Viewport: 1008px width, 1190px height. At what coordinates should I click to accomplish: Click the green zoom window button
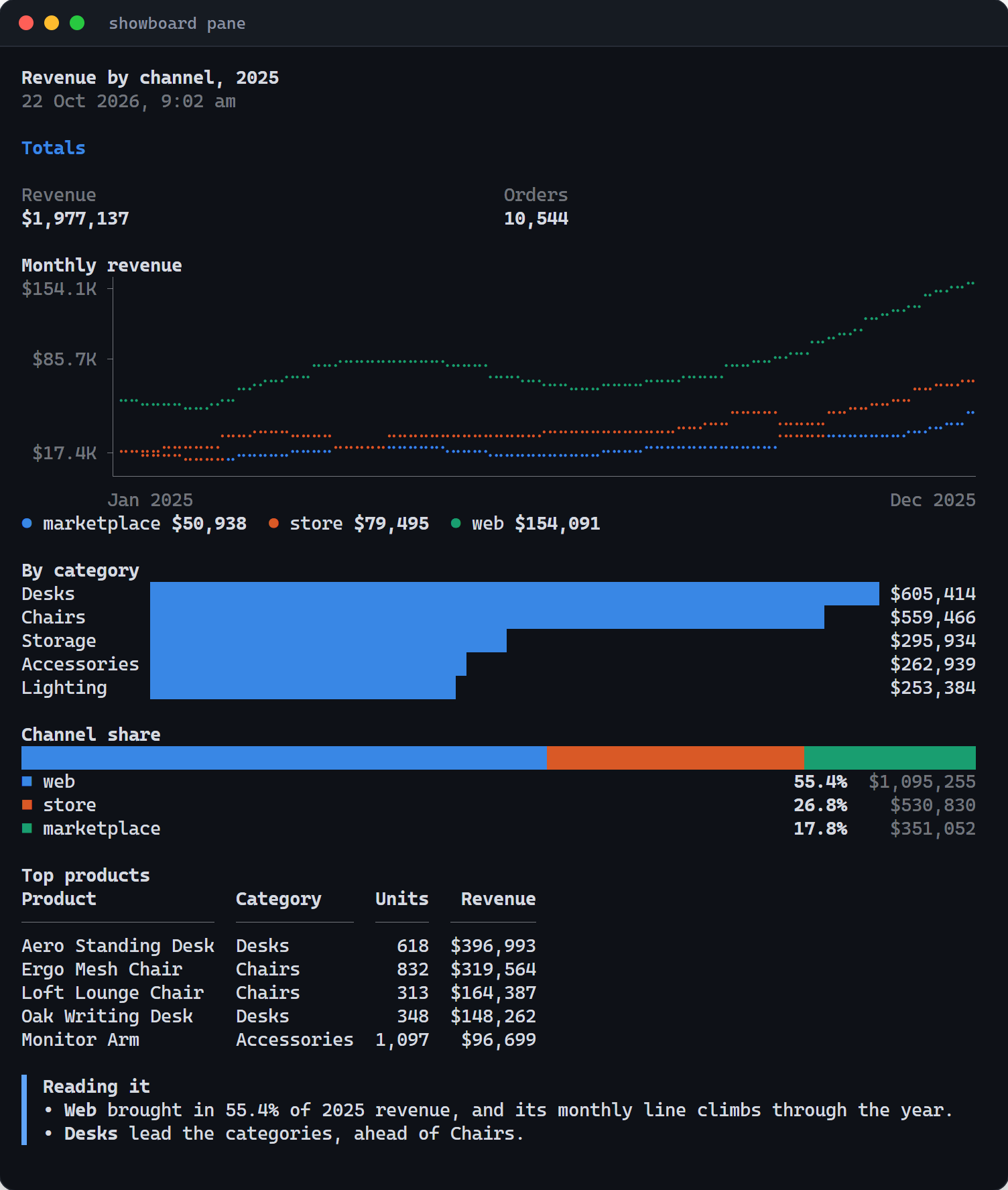pyautogui.click(x=77, y=23)
